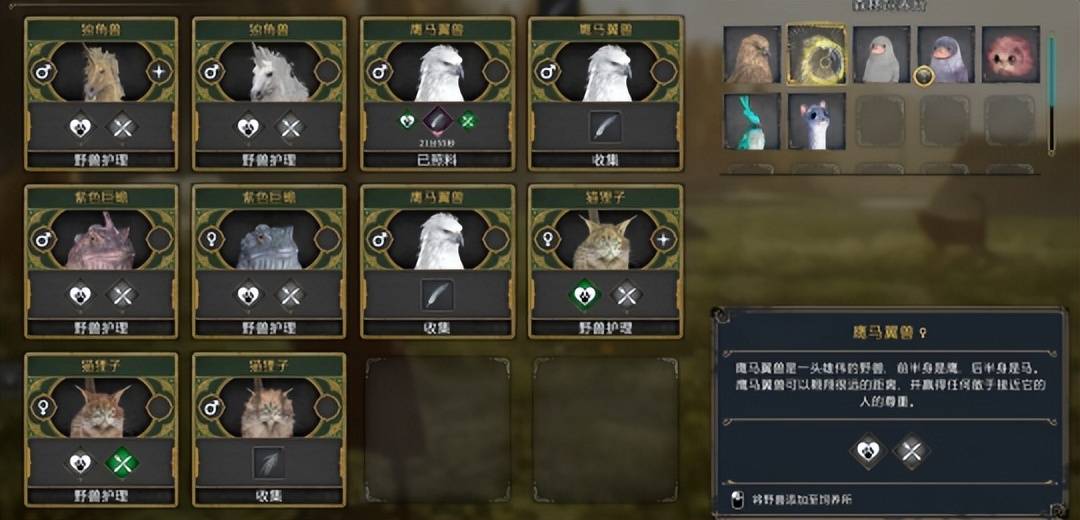
Task: Click the green paw heart on tan Kneazle card
Action: point(584,295)
